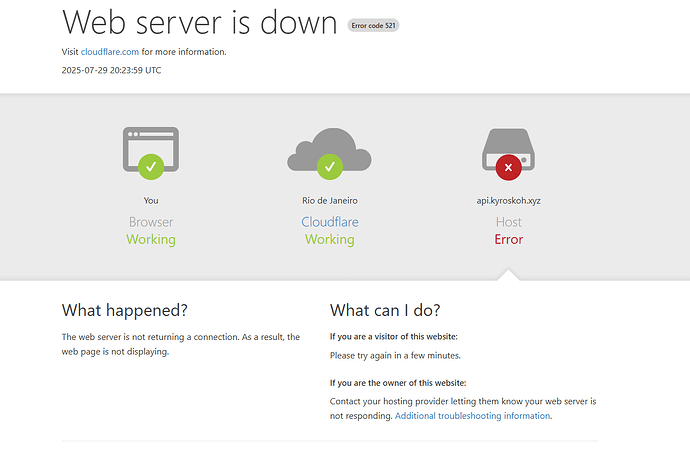The image size is (690, 462).
Task: Click the 'You' label under browser
Action: pos(151,201)
